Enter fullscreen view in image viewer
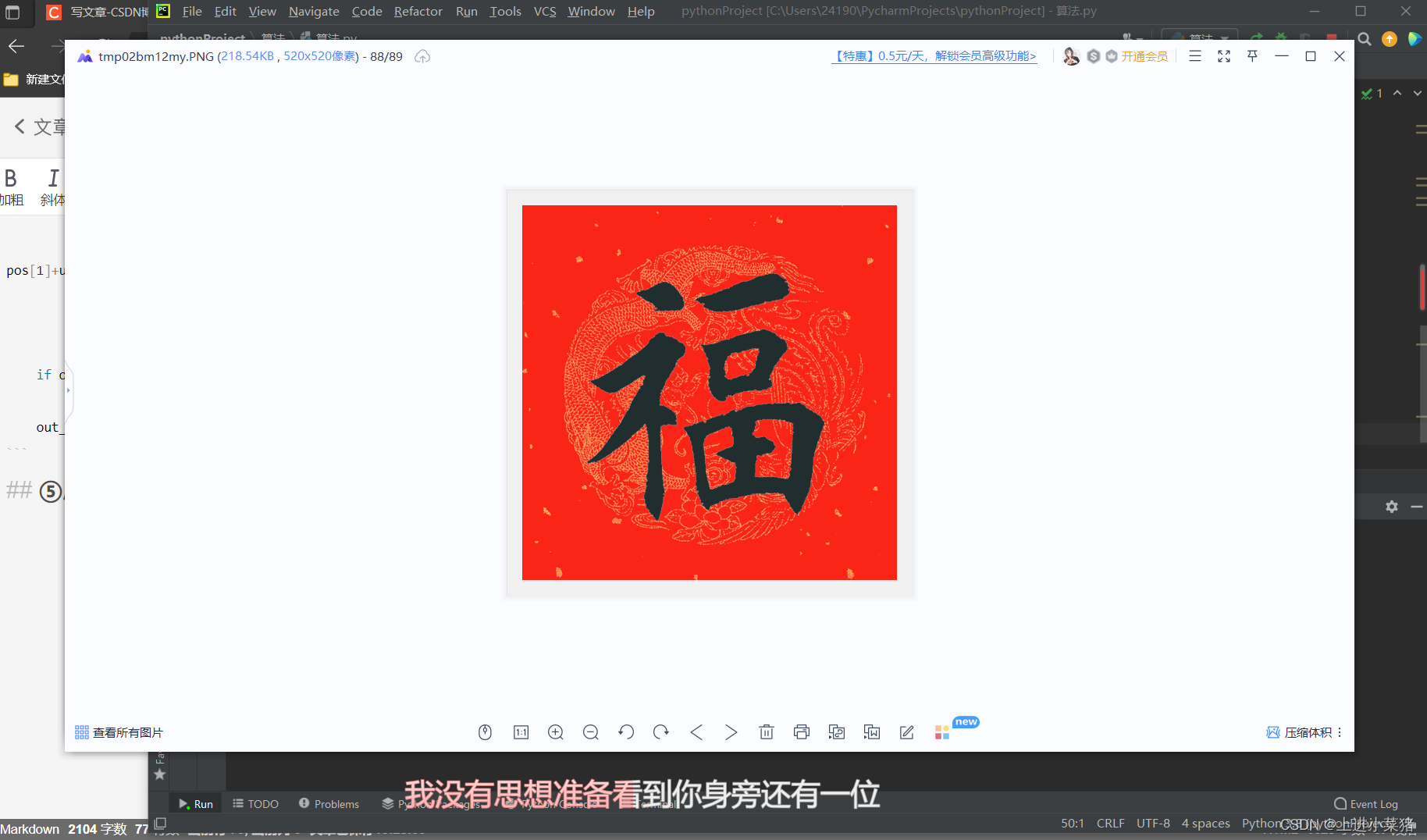 (x=1224, y=56)
